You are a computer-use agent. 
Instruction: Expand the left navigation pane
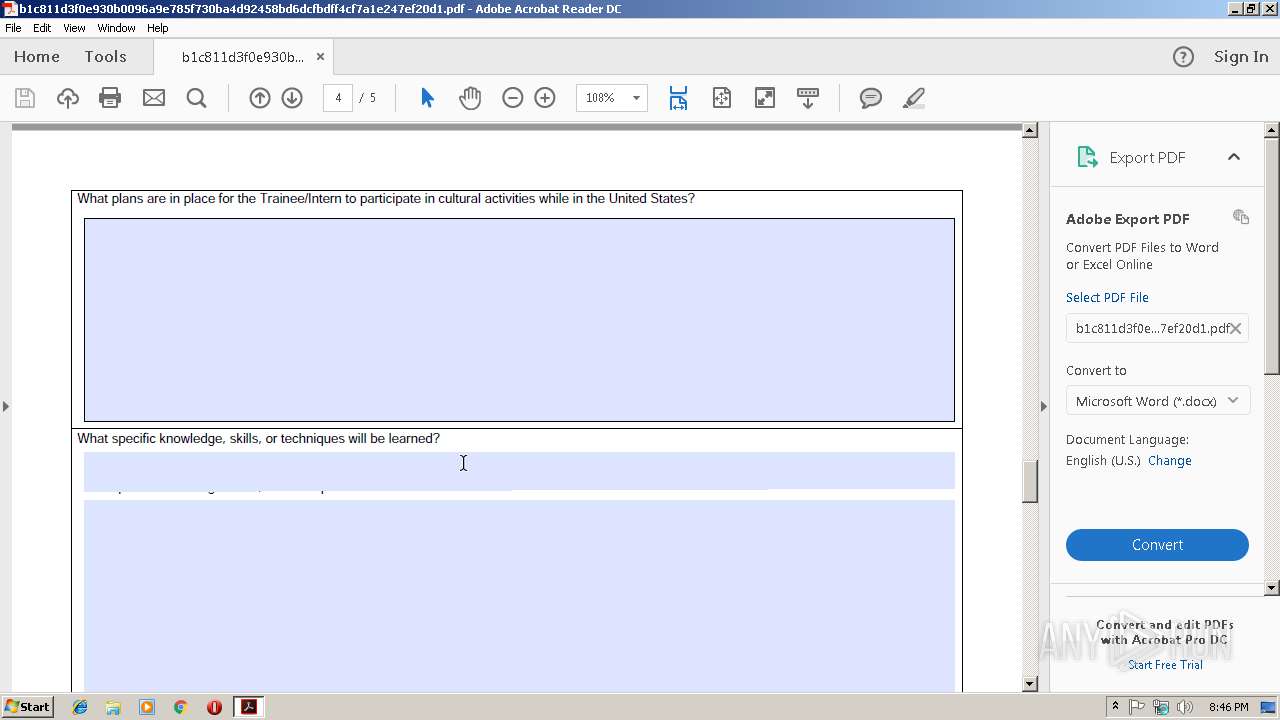[6, 406]
